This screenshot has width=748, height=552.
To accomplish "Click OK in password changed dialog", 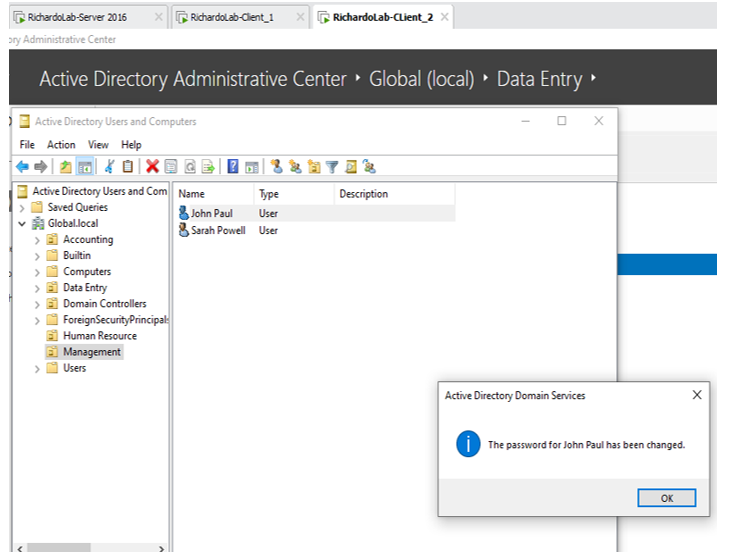I will (x=666, y=498).
